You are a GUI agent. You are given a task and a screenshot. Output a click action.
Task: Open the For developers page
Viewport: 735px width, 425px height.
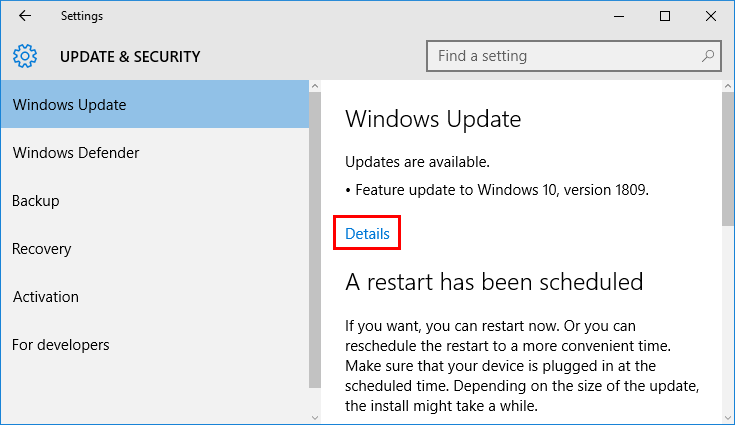coord(61,345)
